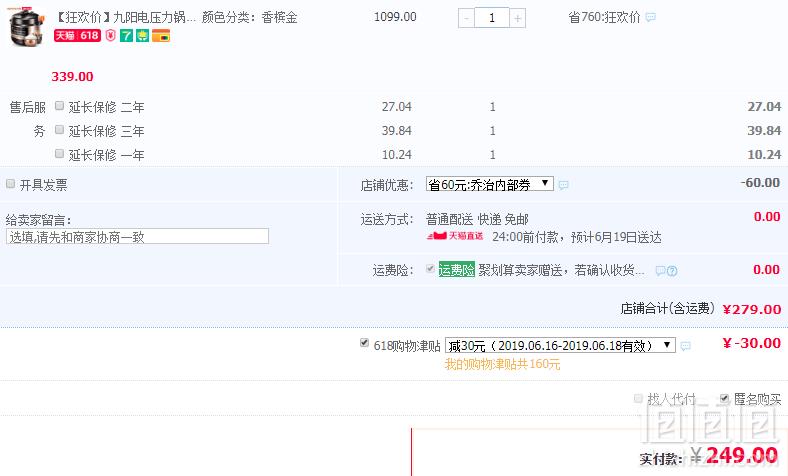The height and width of the screenshot is (476, 788).
Task: Toggle the 匿名购买 checkbox
Action: pyautogui.click(x=724, y=399)
